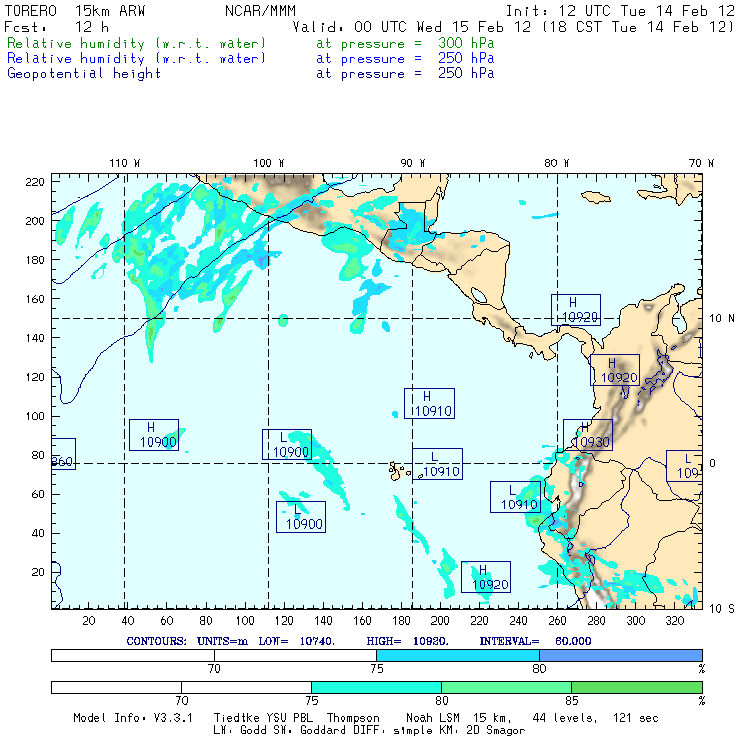Click the cyan 75-80% segment of lower colorbar

(x=376, y=687)
